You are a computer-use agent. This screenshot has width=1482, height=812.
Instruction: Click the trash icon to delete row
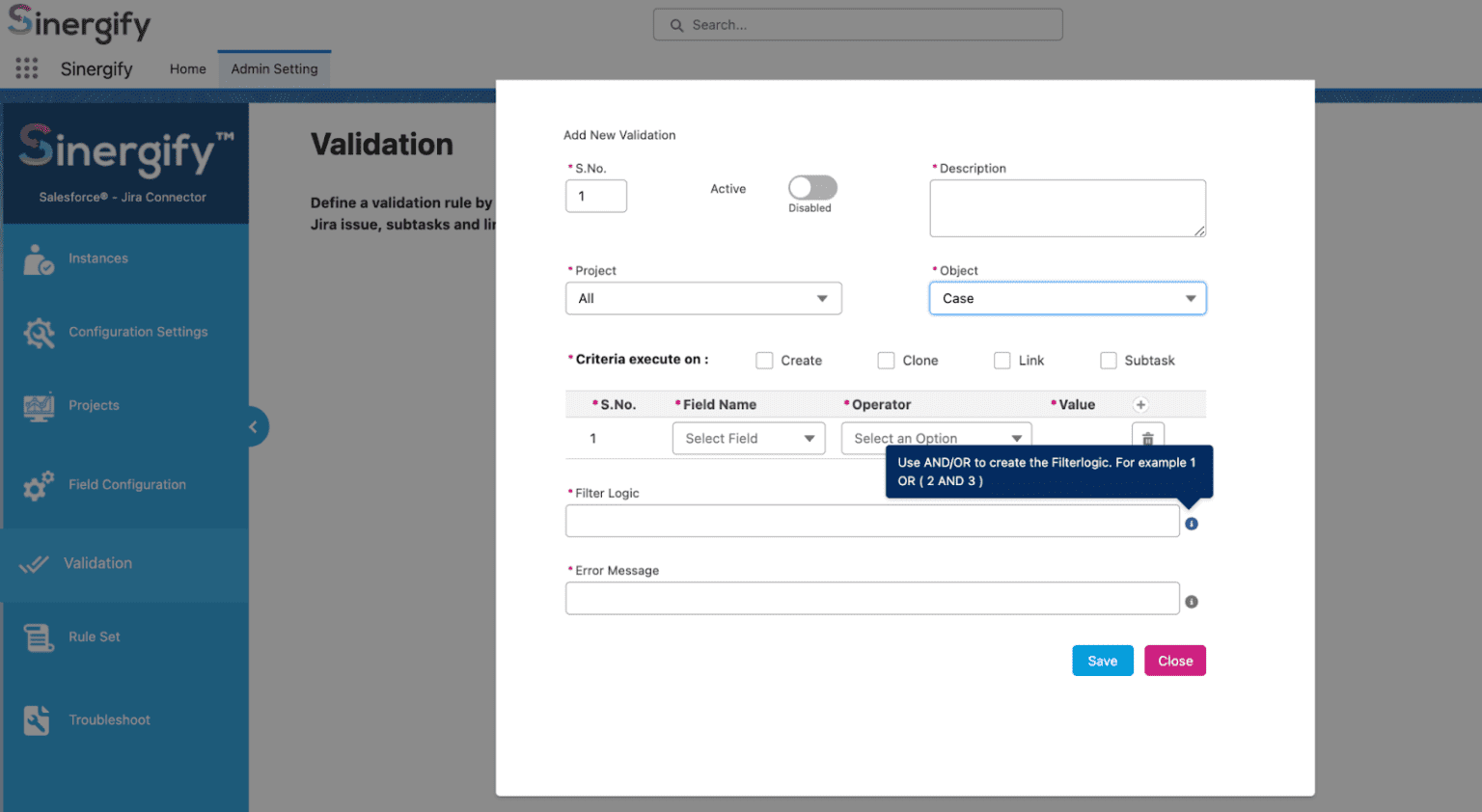(1147, 438)
